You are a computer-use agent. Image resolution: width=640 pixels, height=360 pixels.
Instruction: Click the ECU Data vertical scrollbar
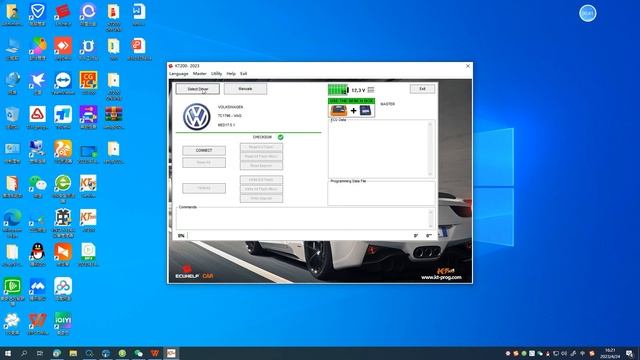click(430, 149)
